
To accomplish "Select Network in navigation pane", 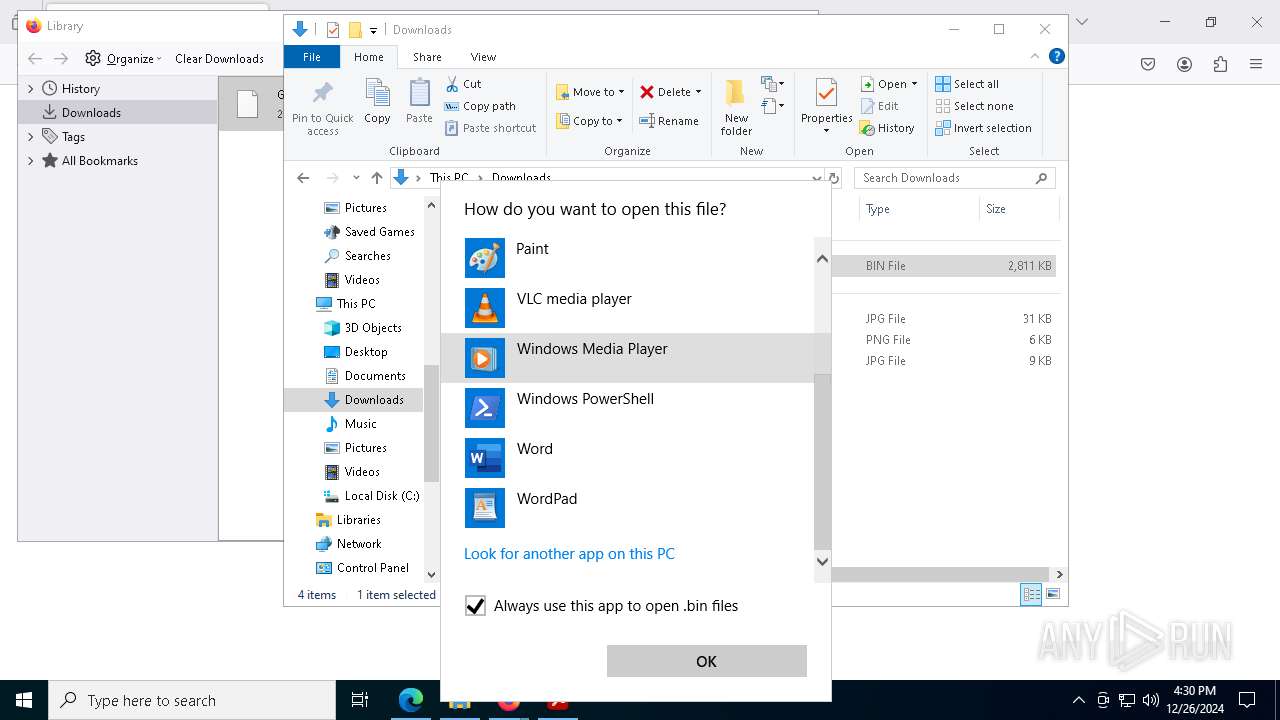I will click(349, 544).
